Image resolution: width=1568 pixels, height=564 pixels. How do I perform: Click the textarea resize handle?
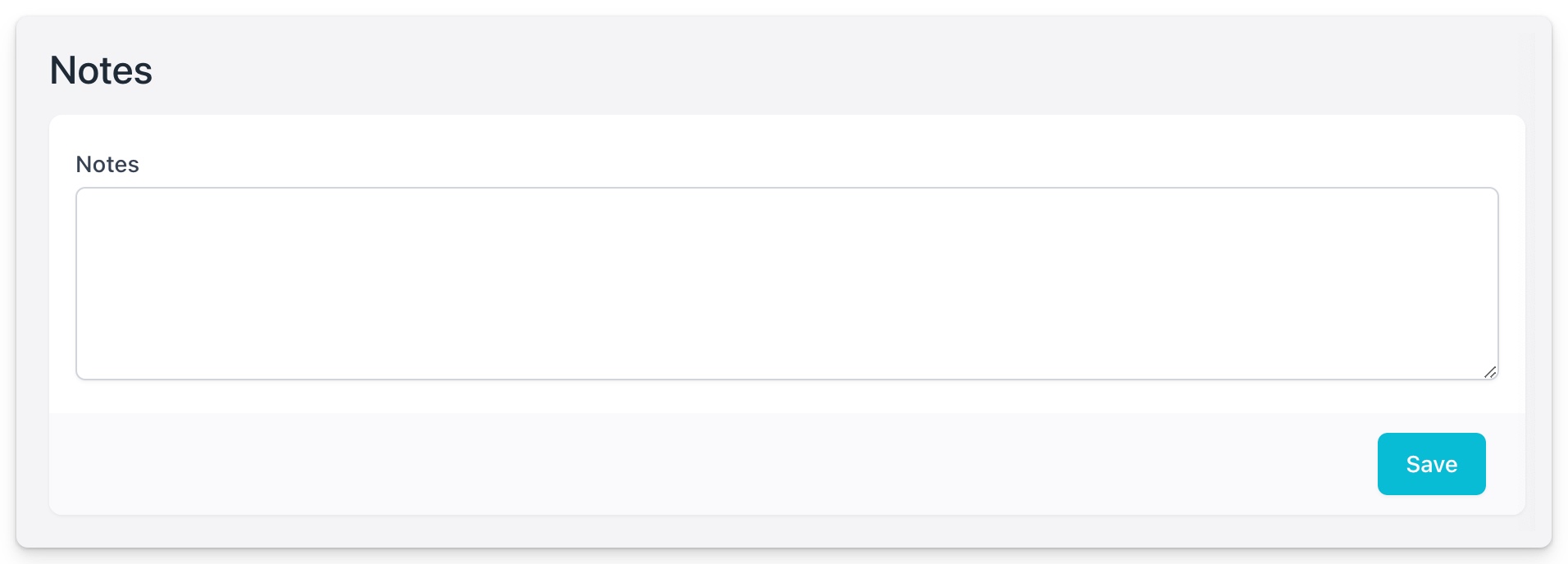(1490, 372)
